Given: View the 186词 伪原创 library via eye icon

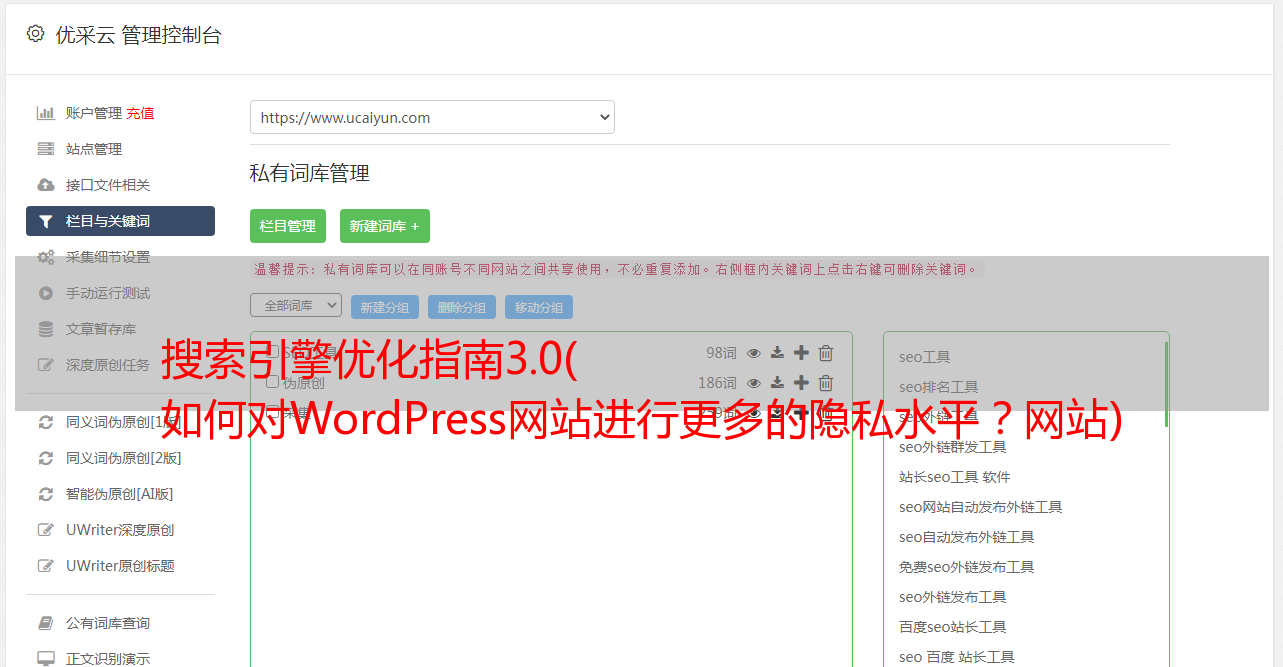Looking at the screenshot, I should pyautogui.click(x=754, y=383).
